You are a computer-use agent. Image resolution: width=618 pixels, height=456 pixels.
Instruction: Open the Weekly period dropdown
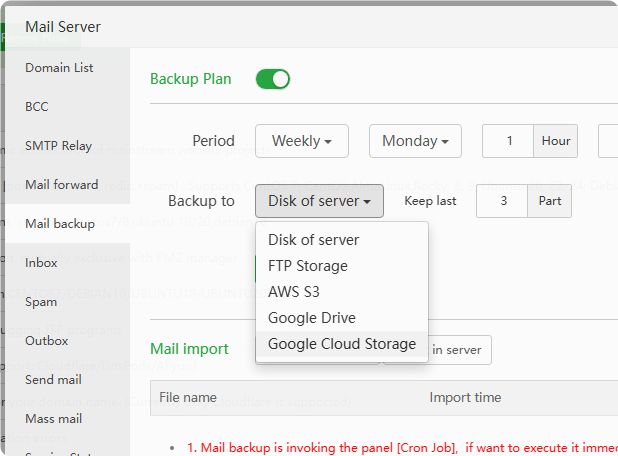[302, 141]
